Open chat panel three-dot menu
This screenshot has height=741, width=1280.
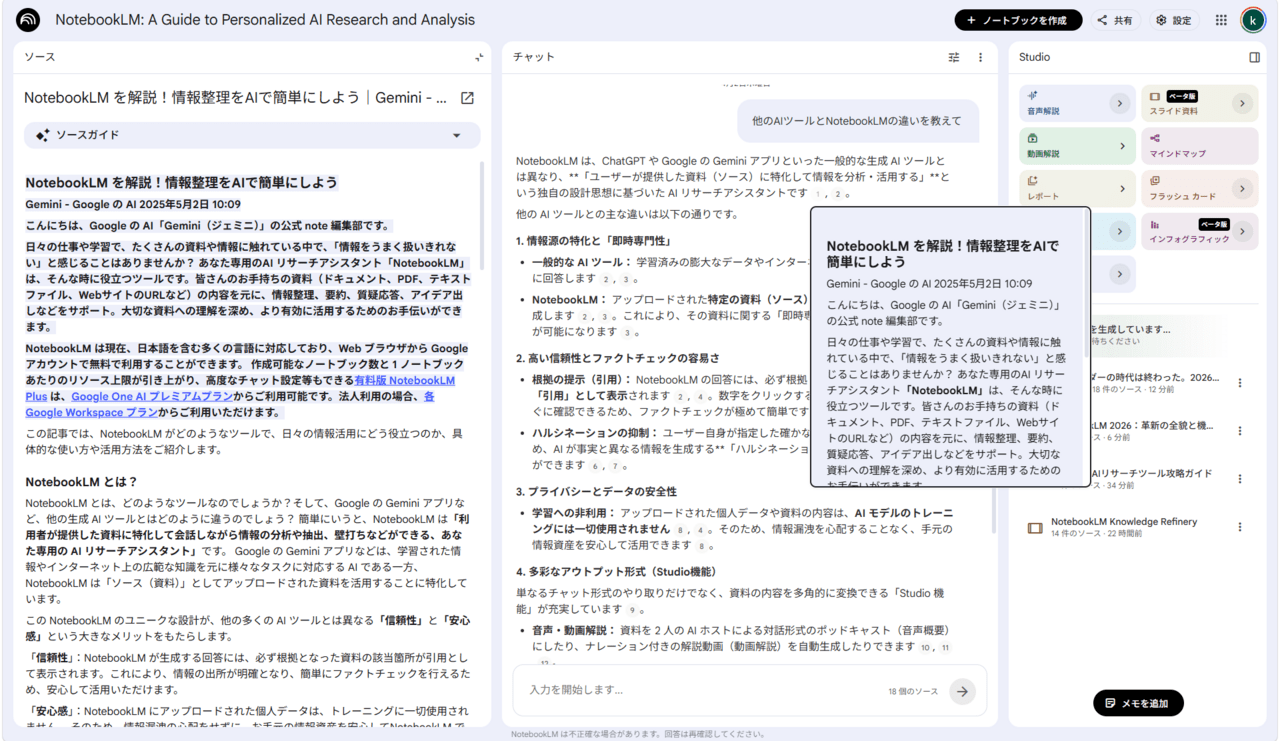point(980,58)
